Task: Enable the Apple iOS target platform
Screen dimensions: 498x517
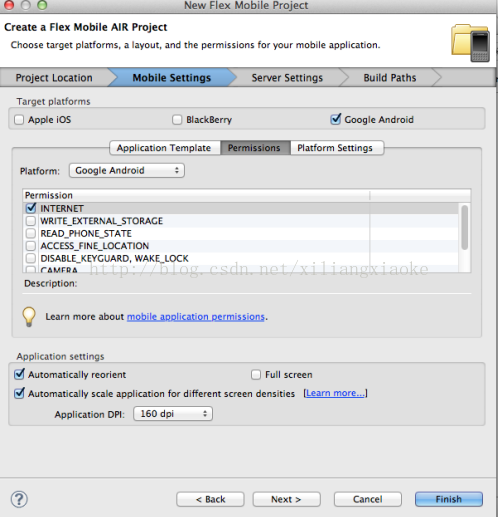Action: tap(19, 120)
